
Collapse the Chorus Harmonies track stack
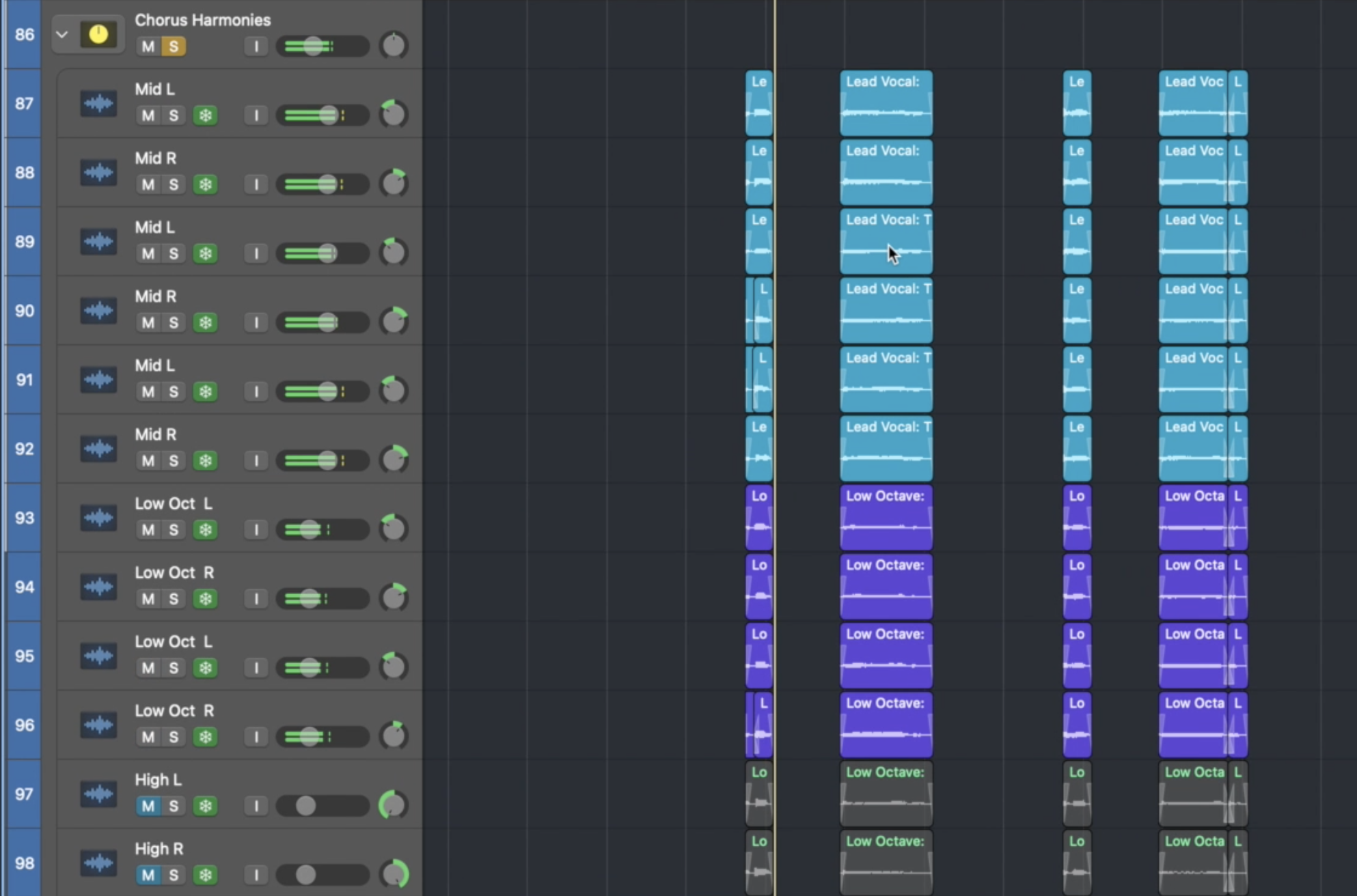tap(62, 34)
